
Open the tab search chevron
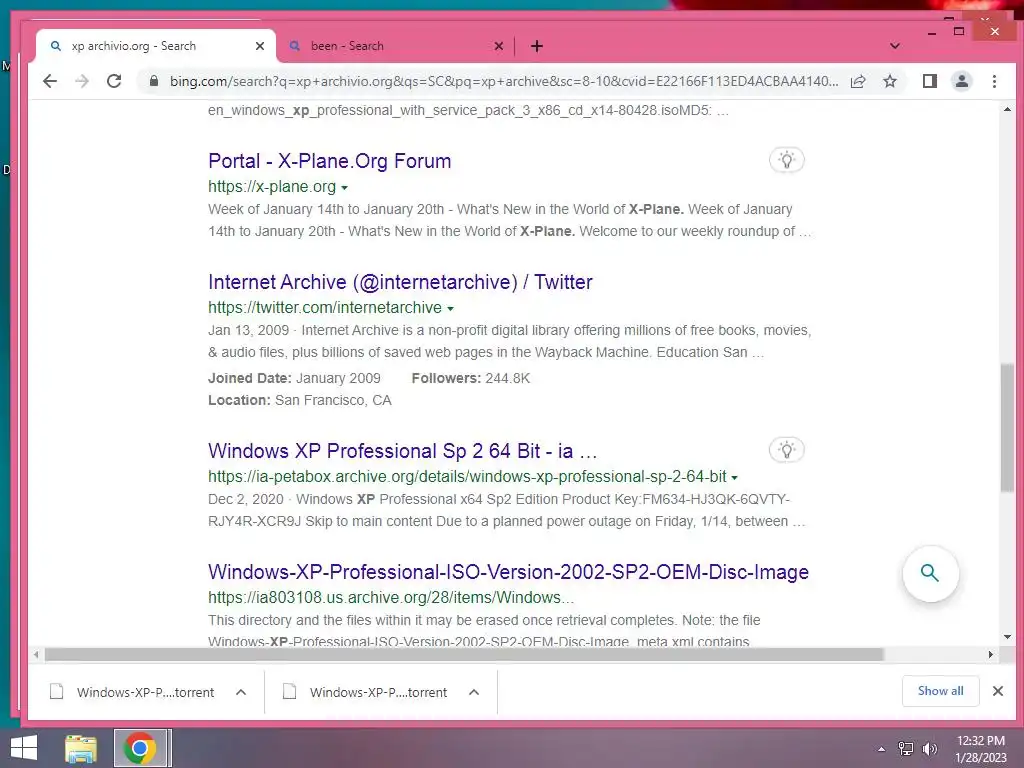895,46
